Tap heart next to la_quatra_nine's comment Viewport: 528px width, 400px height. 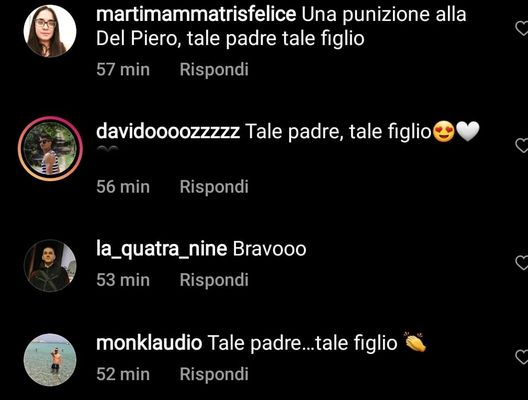(522, 262)
